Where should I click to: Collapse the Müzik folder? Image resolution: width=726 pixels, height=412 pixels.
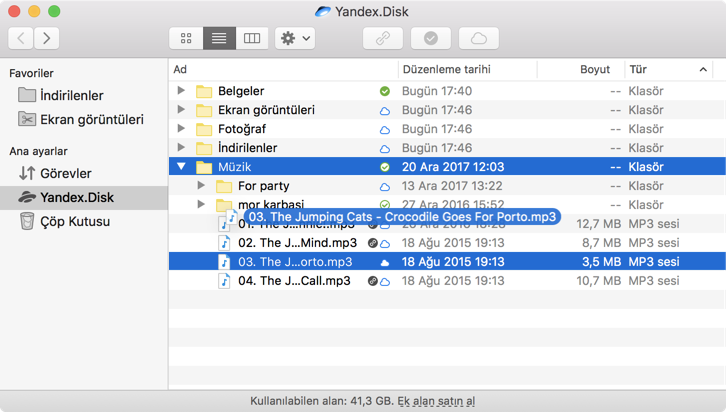[181, 167]
